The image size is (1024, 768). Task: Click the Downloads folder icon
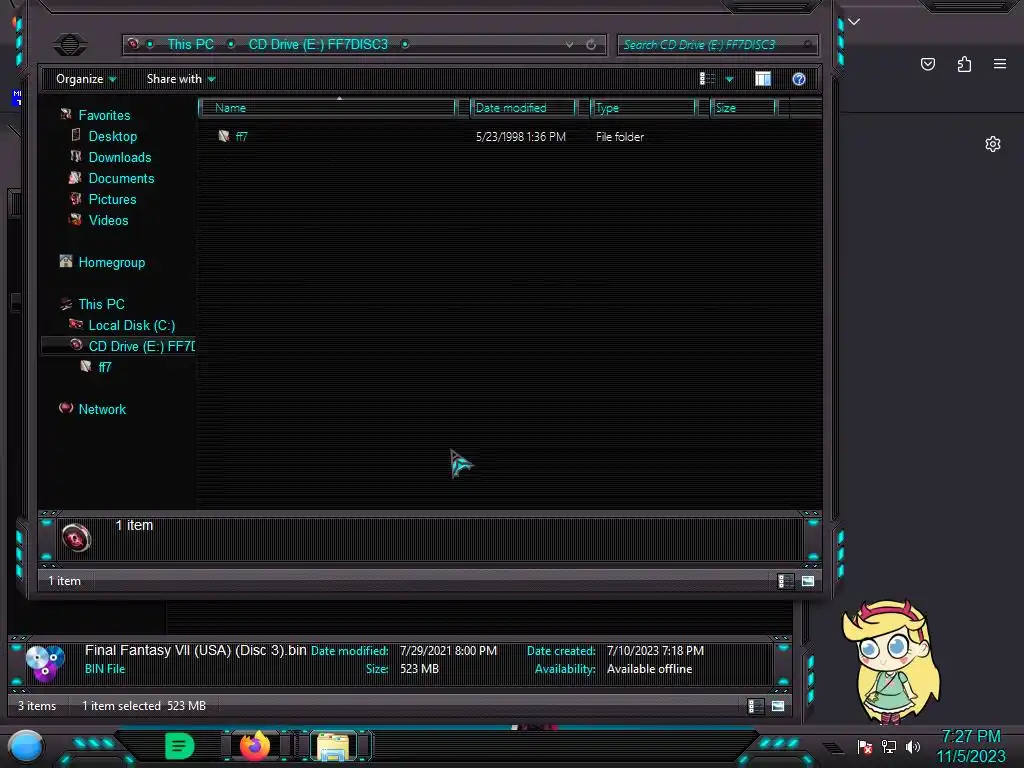76,156
